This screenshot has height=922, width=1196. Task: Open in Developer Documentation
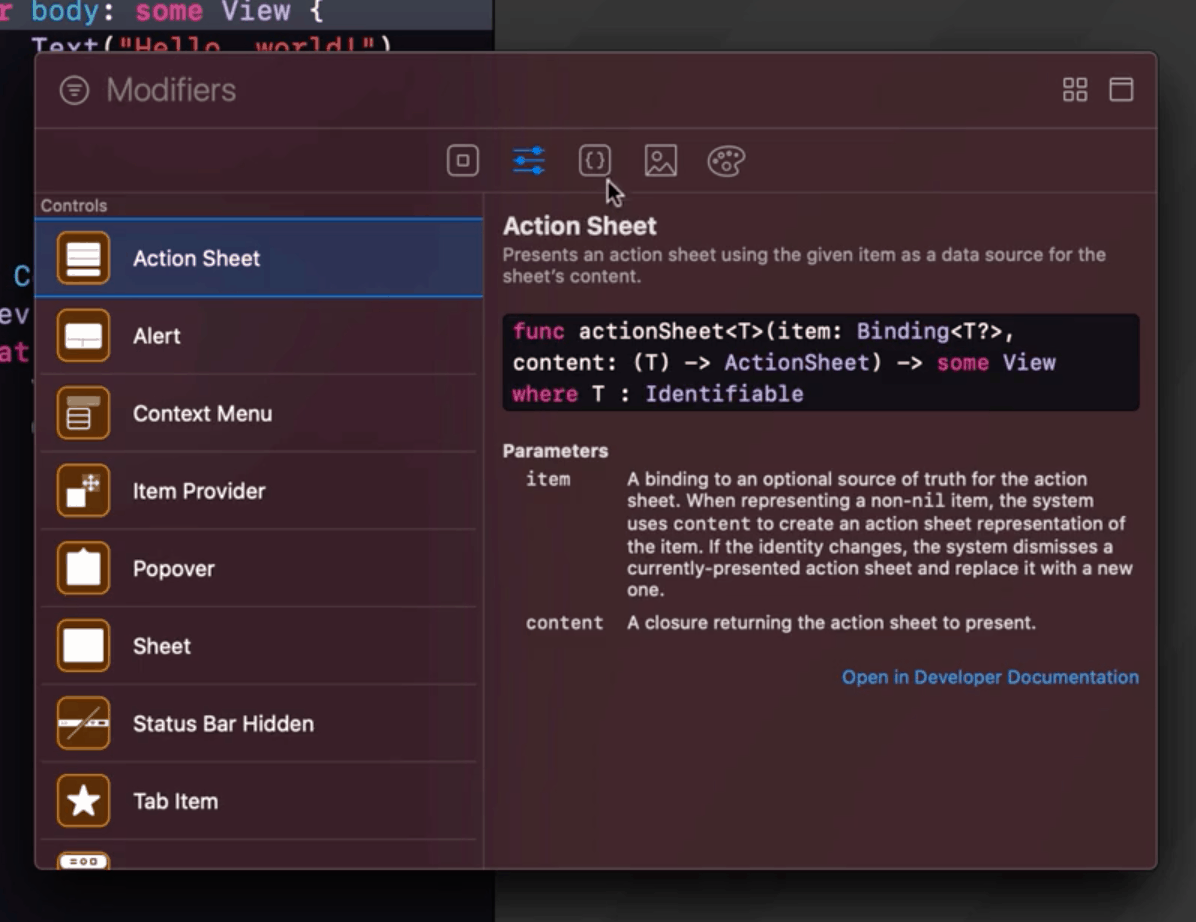click(x=989, y=677)
